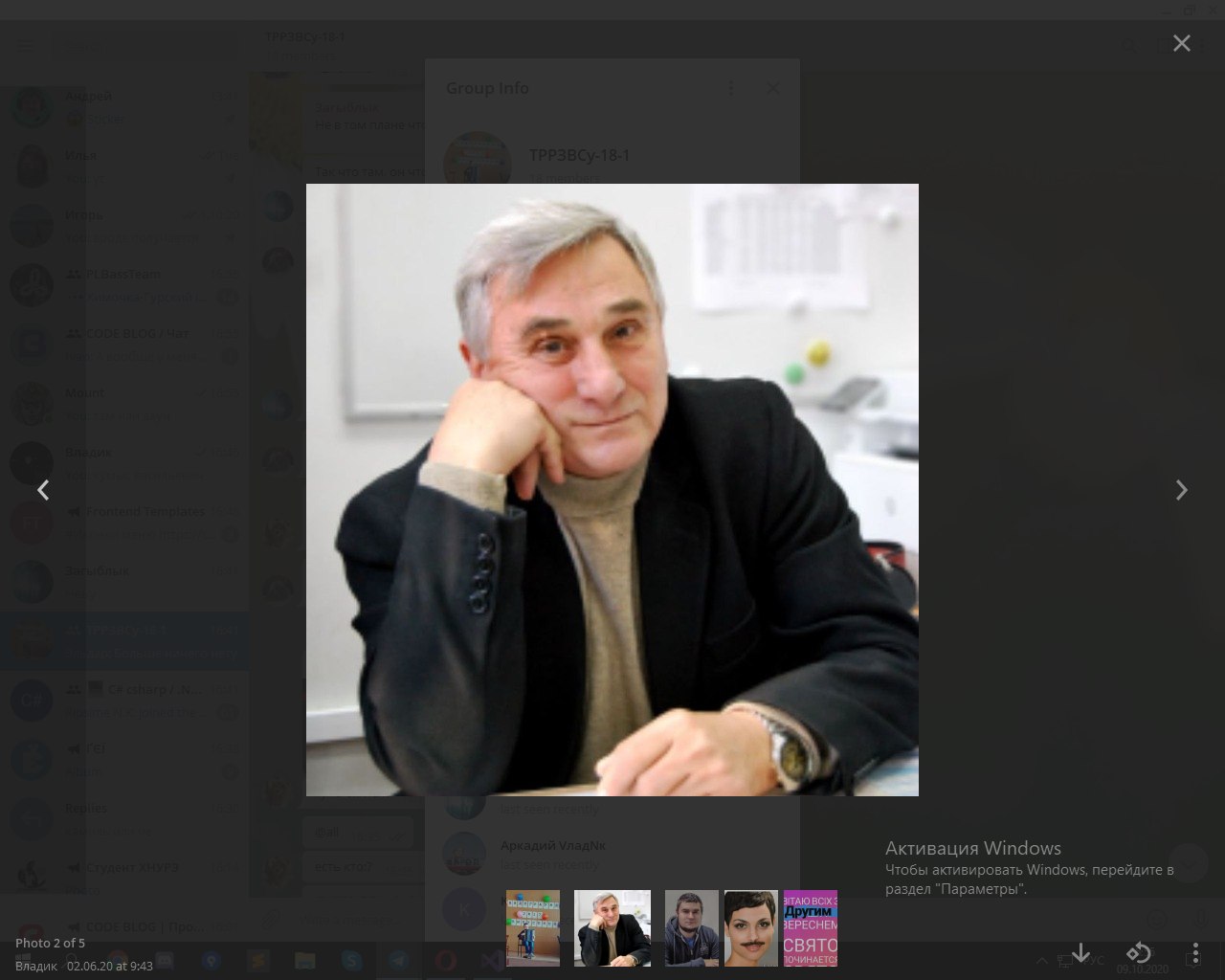The width and height of the screenshot is (1225, 980).
Task: Click the "Photo 2 of 5" counter
Action: coord(50,943)
